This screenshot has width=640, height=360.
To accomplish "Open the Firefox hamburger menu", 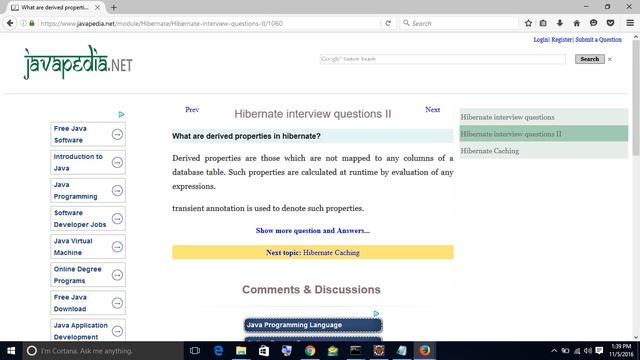I will pos(630,23).
